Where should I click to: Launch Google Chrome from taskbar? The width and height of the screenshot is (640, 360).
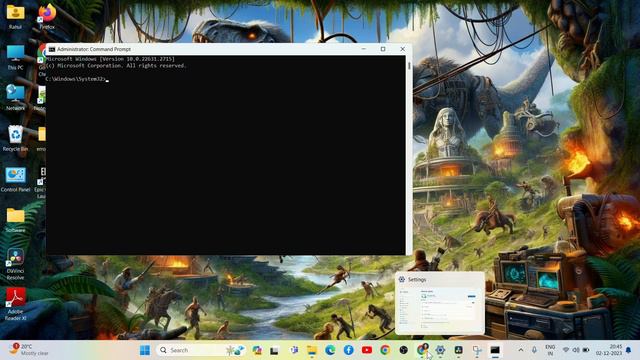coord(385,350)
